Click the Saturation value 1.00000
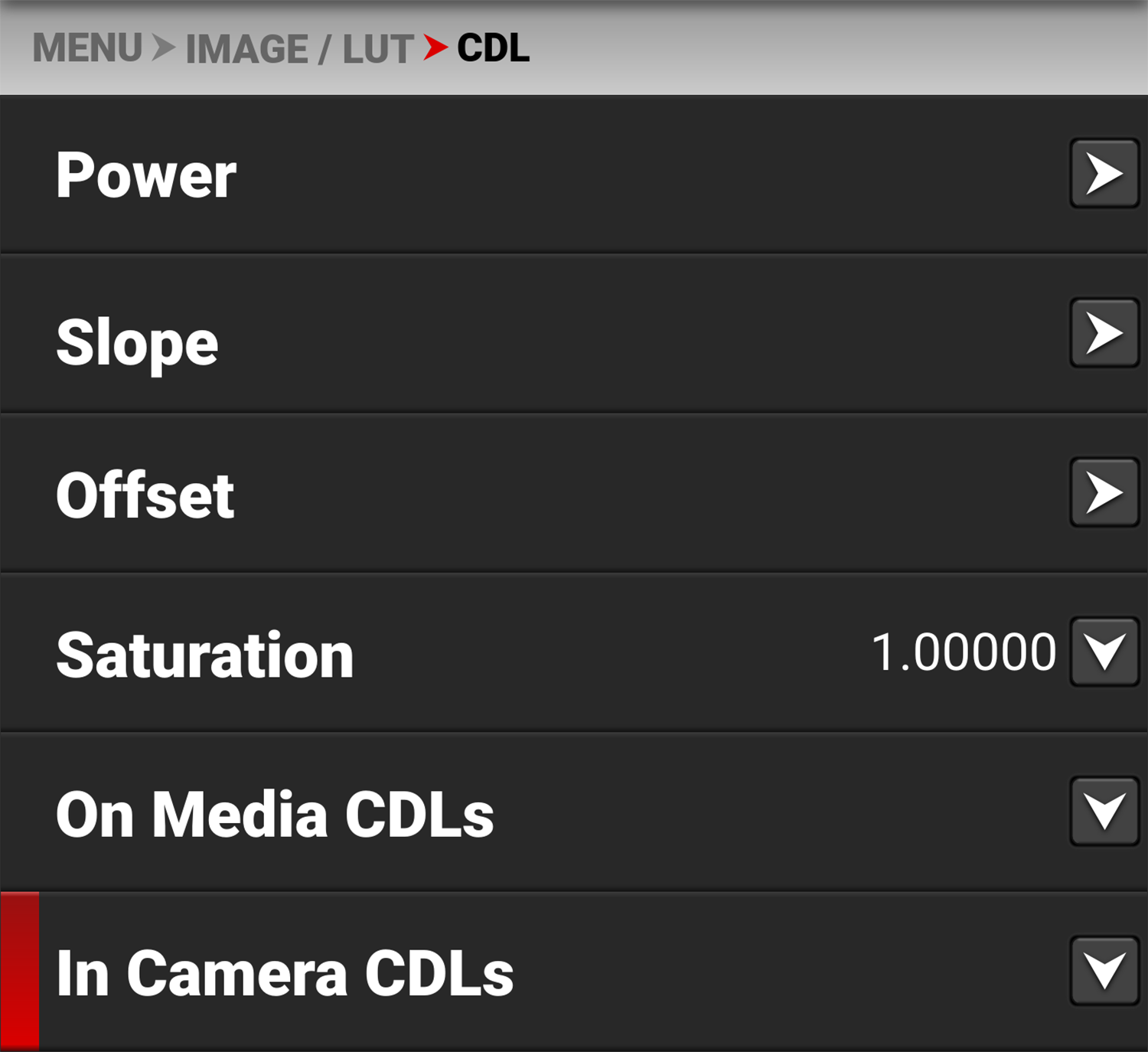Viewport: 1148px width, 1052px height. coord(965,652)
